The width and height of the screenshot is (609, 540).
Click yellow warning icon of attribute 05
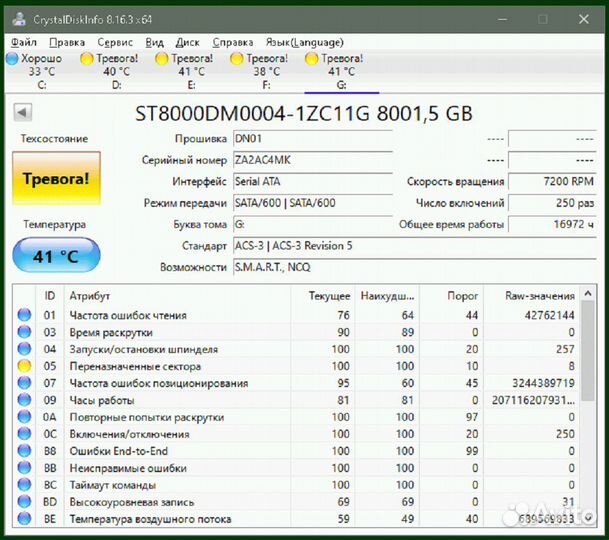pos(24,366)
